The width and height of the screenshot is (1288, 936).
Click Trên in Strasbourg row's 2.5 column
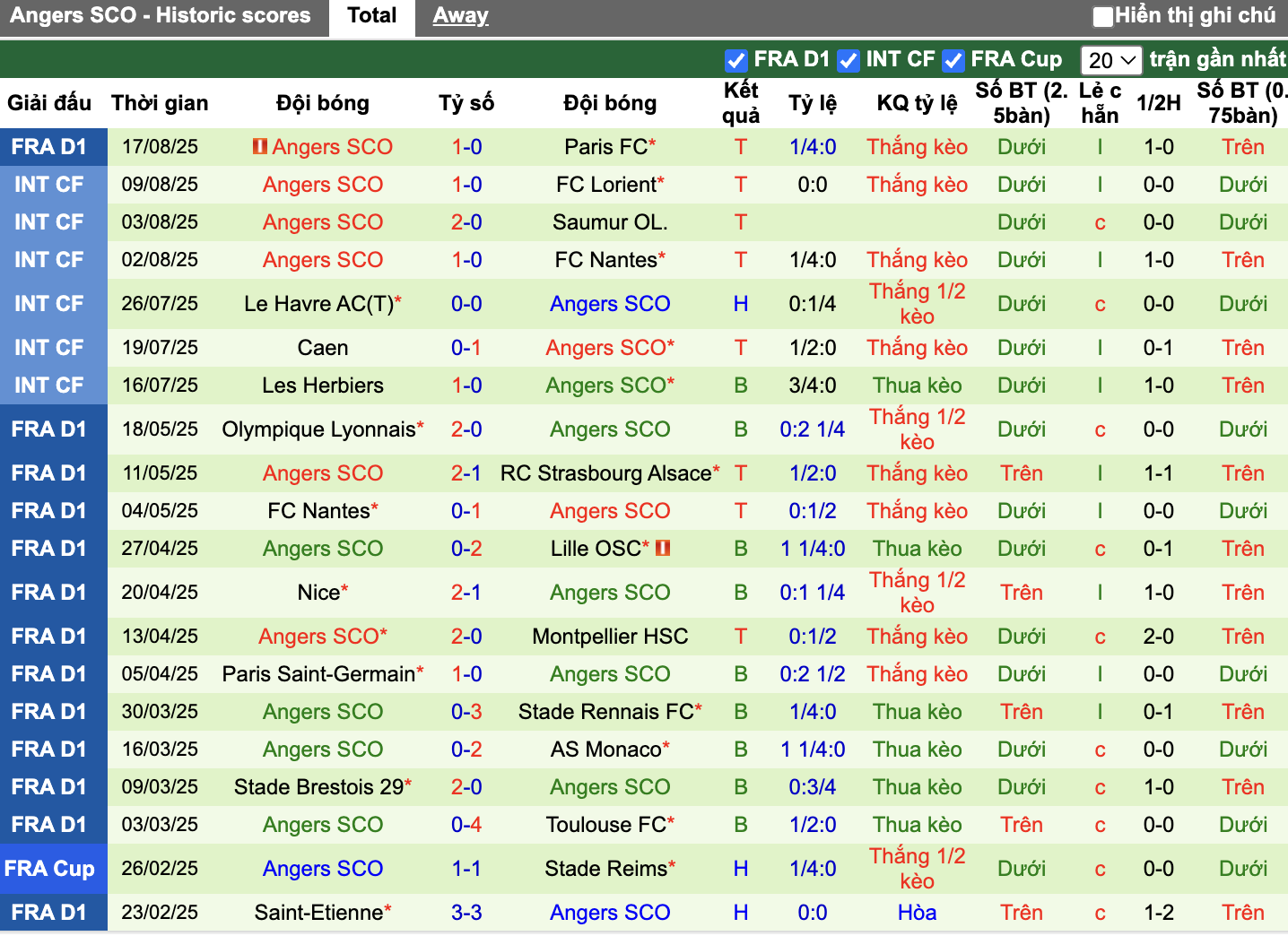point(1022,473)
